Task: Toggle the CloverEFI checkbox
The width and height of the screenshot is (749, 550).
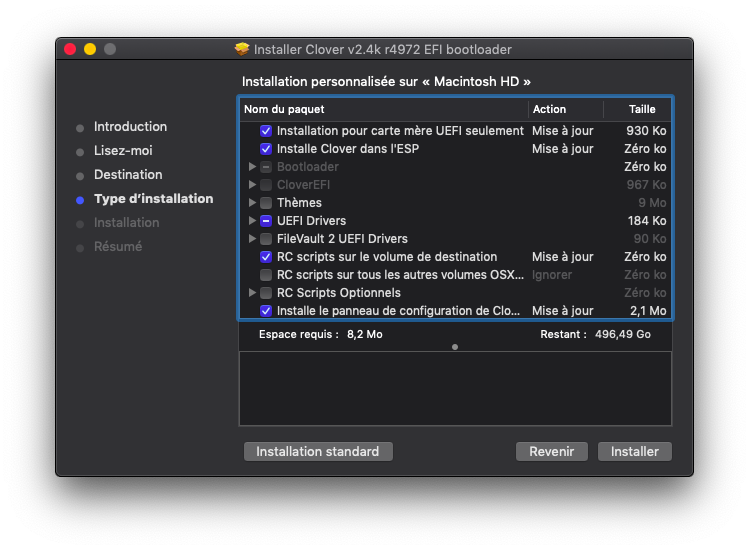Action: tap(266, 185)
